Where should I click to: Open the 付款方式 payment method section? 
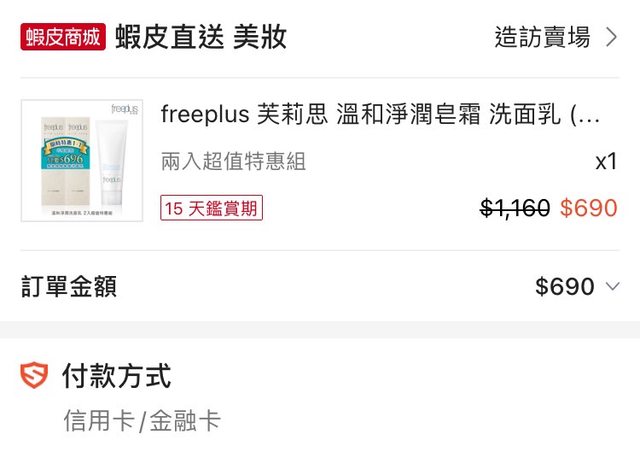tap(116, 376)
